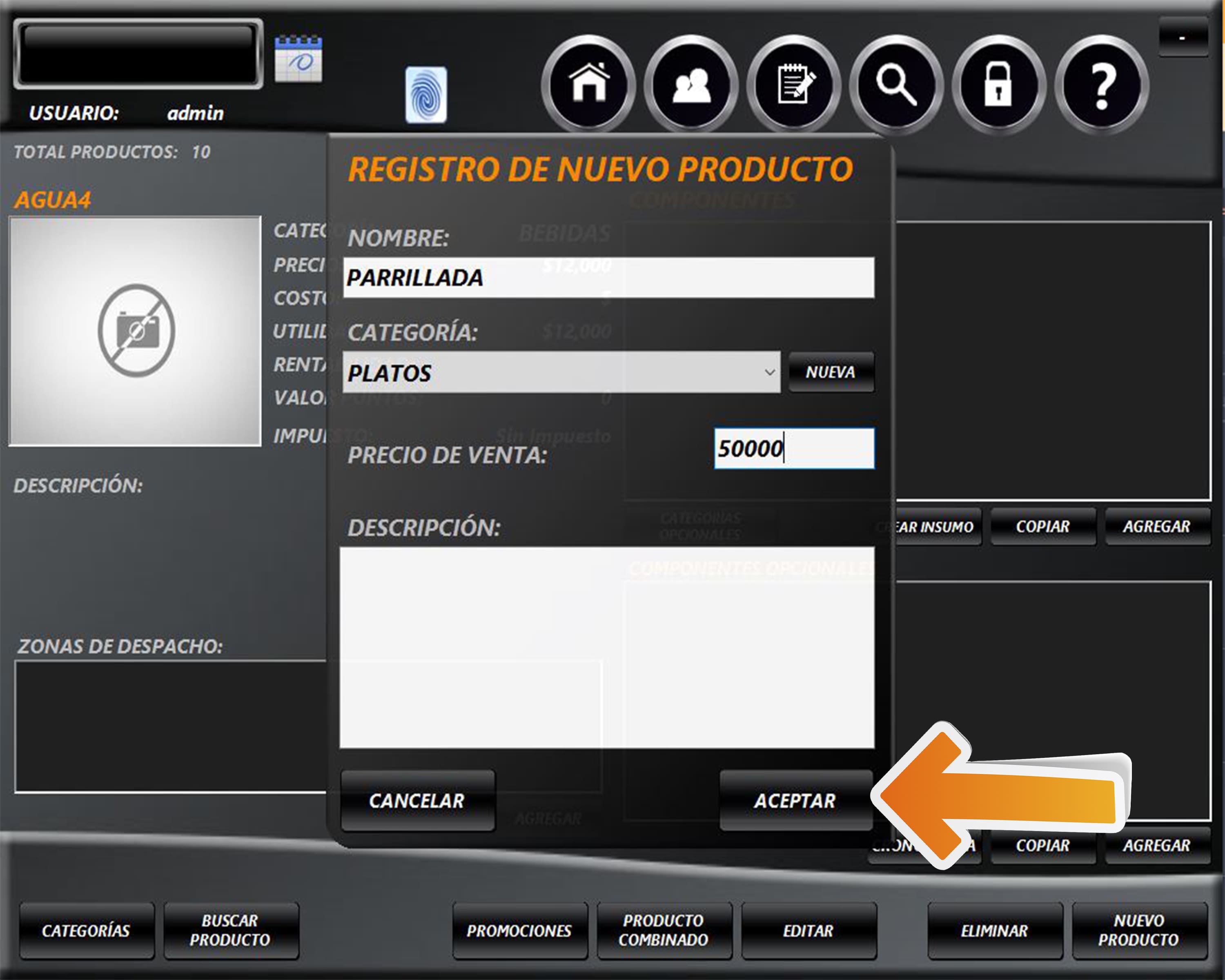
Task: Click the NOMBRE field containing PARRILLADA
Action: coord(608,277)
